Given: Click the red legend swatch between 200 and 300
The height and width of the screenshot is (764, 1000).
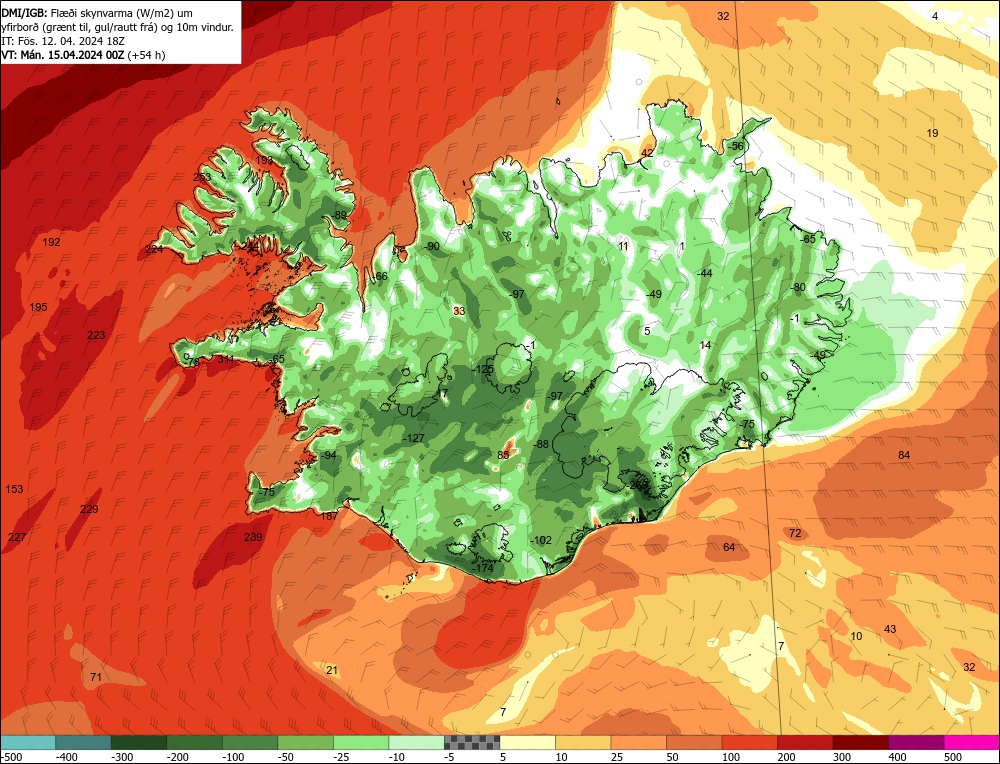Looking at the screenshot, I should (805, 742).
